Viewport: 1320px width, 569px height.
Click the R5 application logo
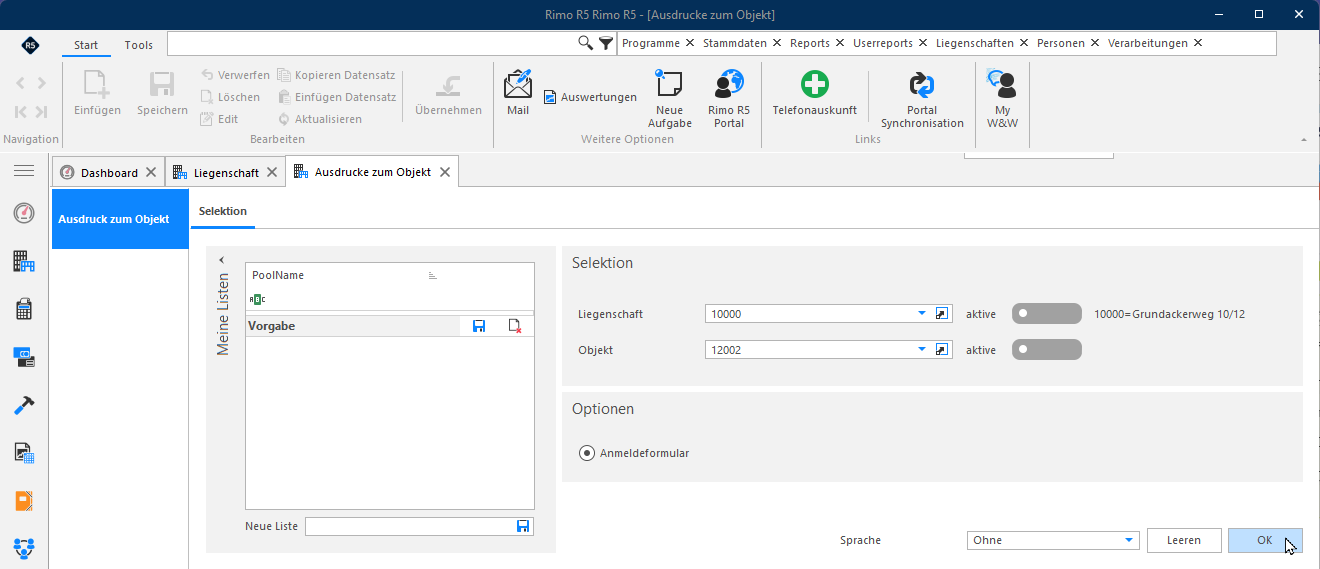pyautogui.click(x=30, y=45)
